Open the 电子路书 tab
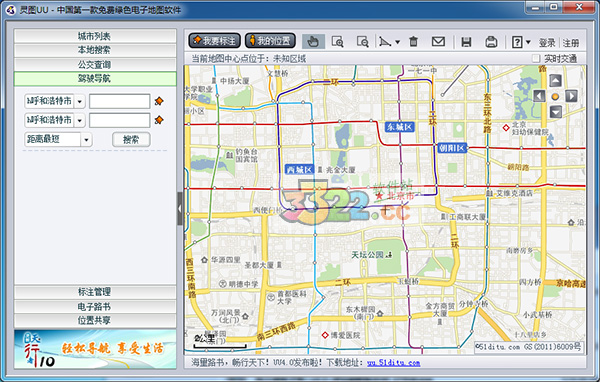600x382 pixels. tap(95, 306)
